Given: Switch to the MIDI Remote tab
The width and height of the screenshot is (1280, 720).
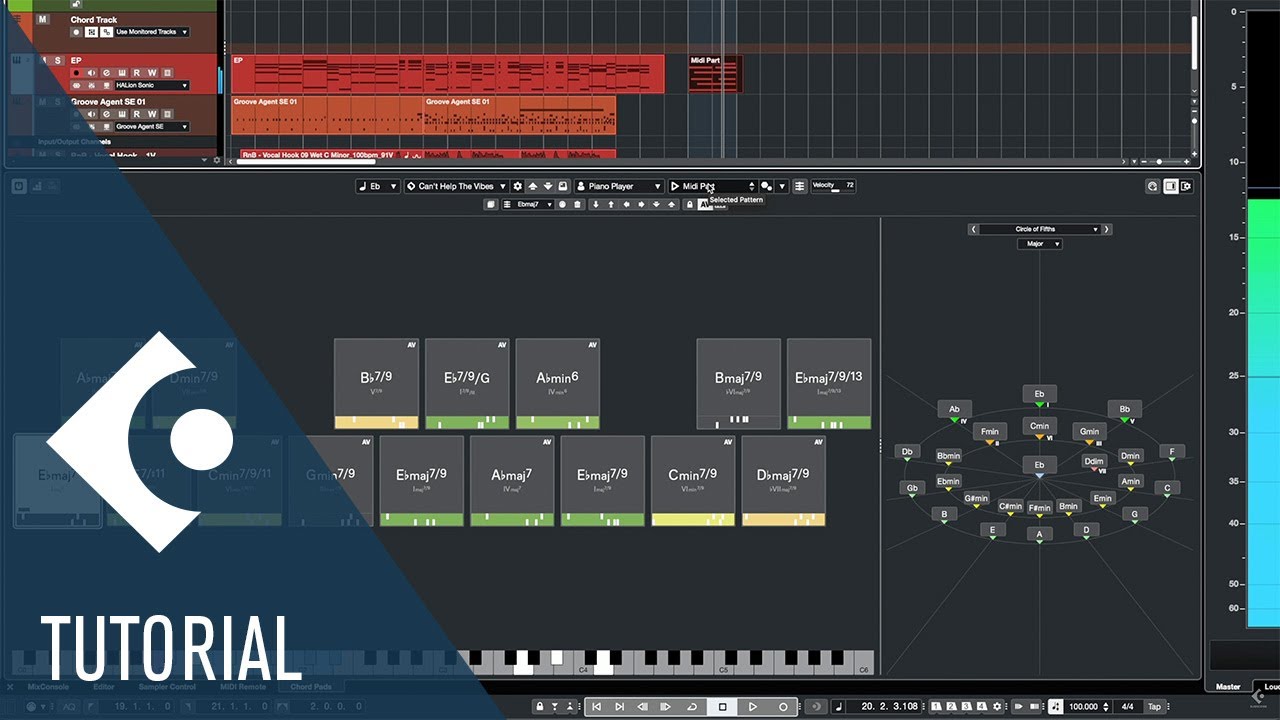Looking at the screenshot, I should click(243, 687).
